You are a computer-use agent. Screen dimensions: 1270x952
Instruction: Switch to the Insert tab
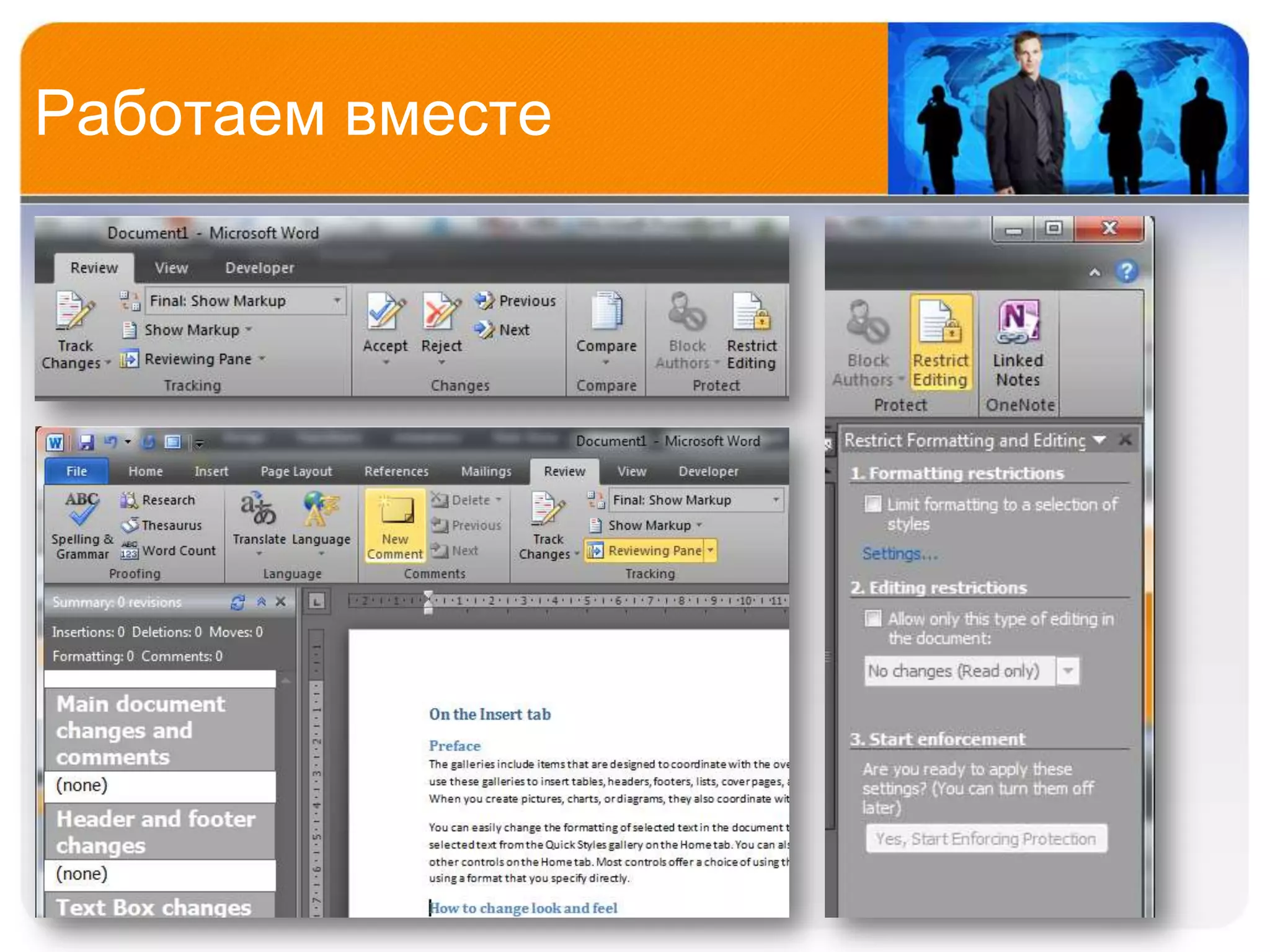click(x=211, y=471)
